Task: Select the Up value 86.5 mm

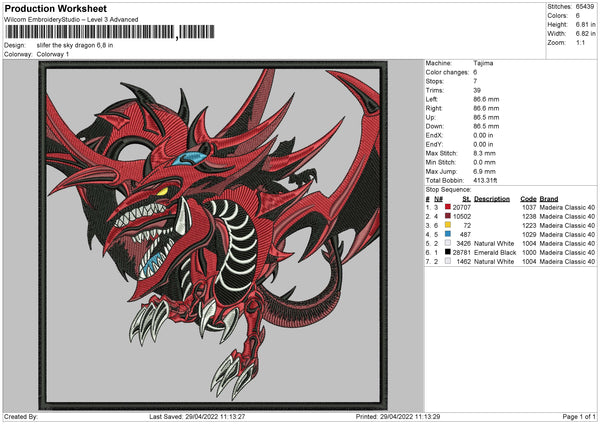Action: pos(486,117)
